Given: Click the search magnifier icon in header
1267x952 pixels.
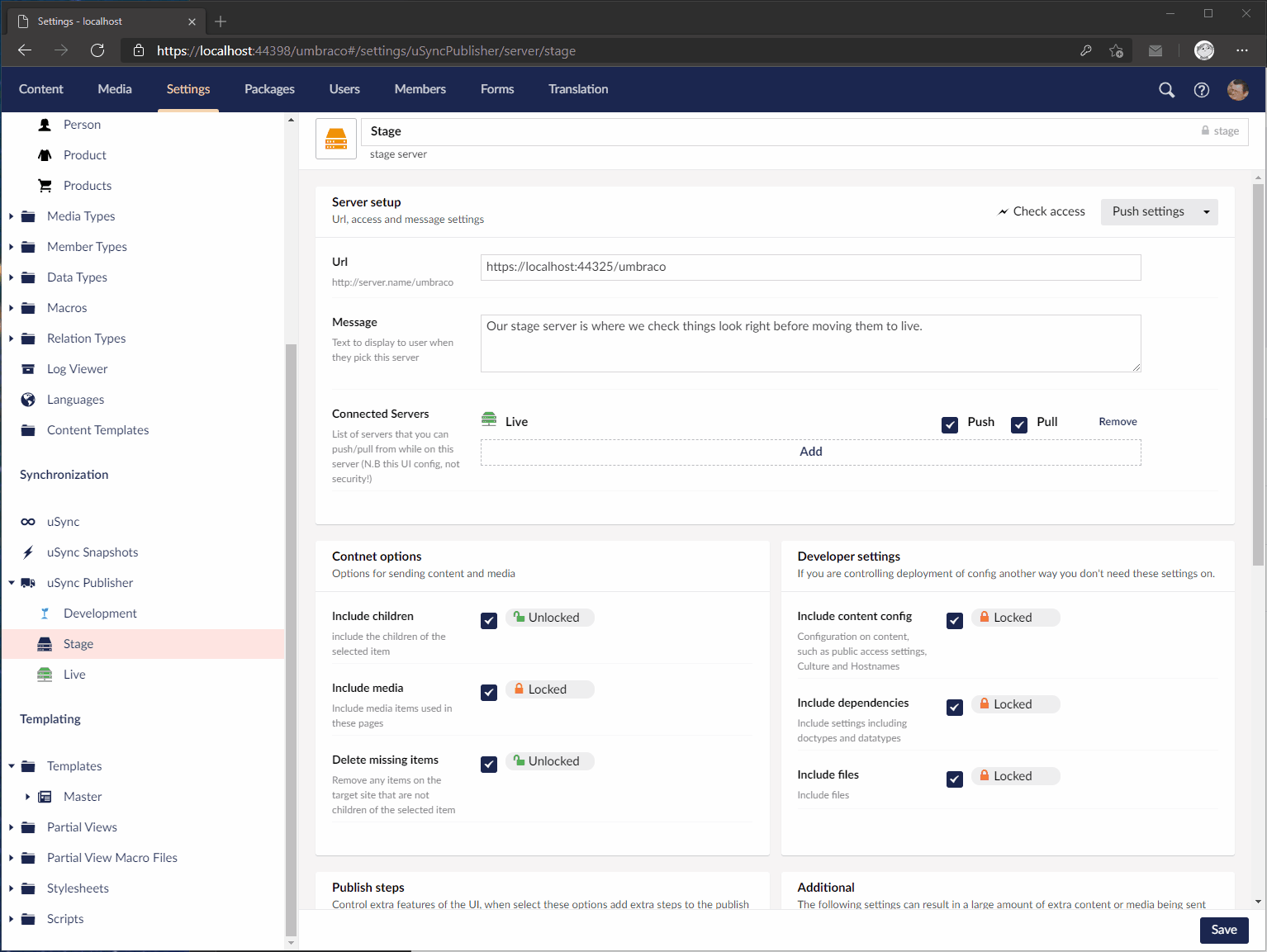Looking at the screenshot, I should [x=1166, y=90].
